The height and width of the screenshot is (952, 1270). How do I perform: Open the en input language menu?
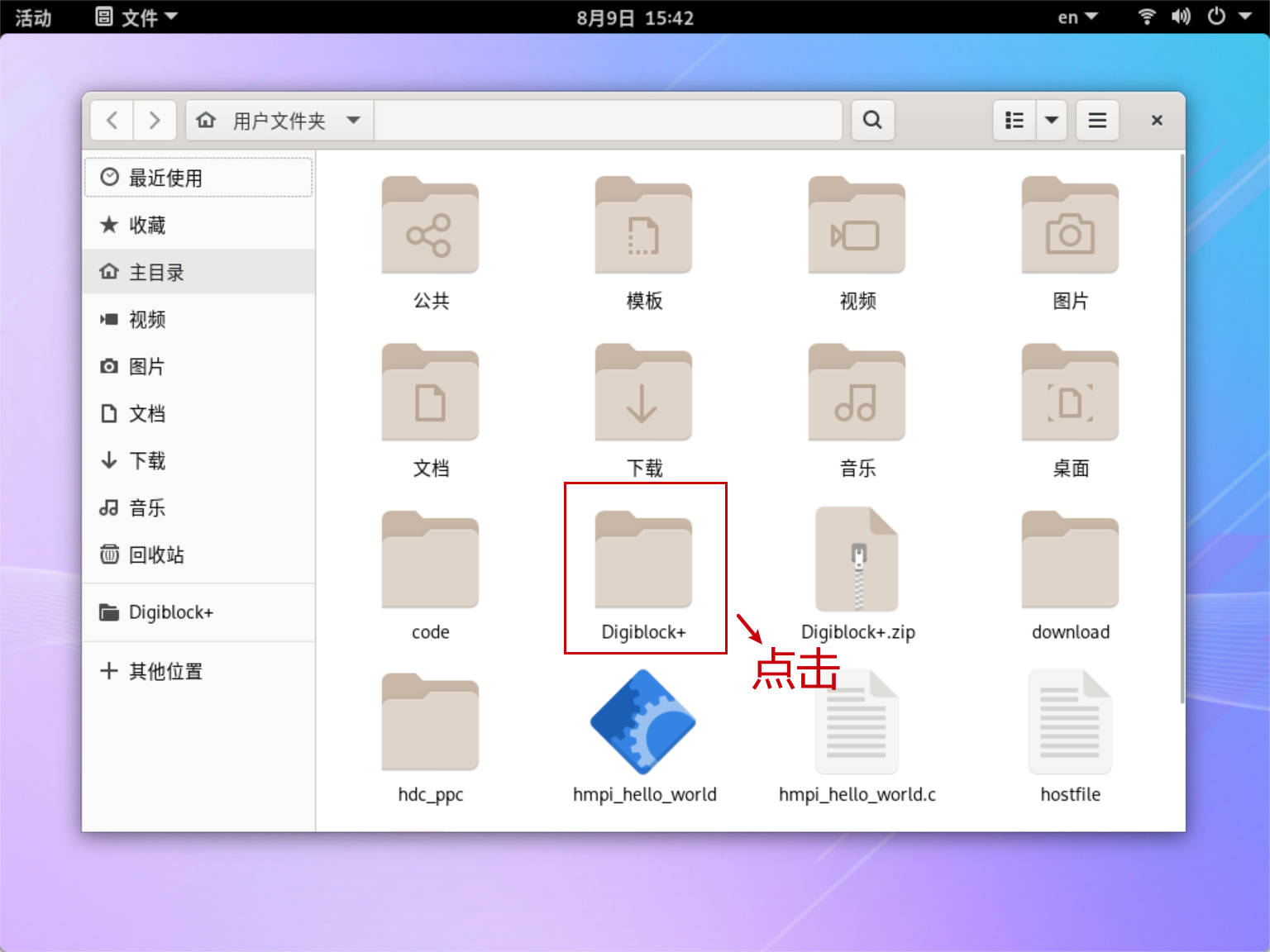coord(1077,17)
